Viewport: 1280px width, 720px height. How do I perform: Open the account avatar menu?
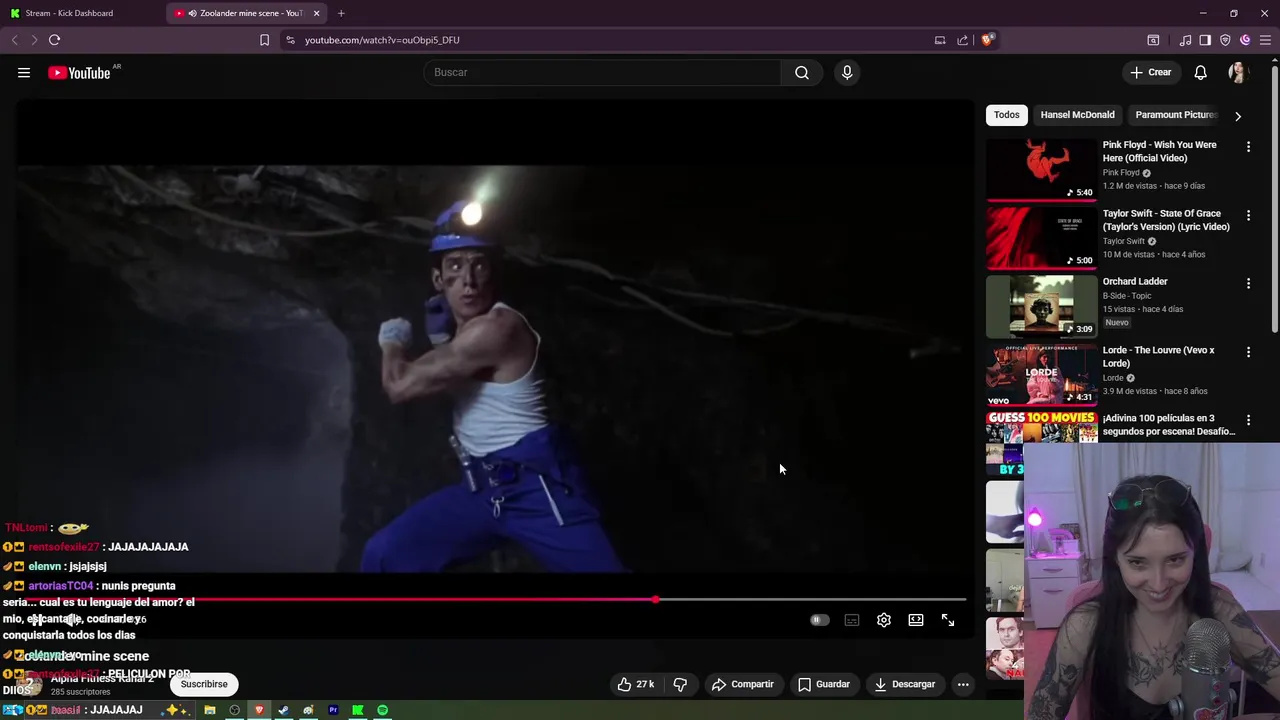(x=1238, y=72)
